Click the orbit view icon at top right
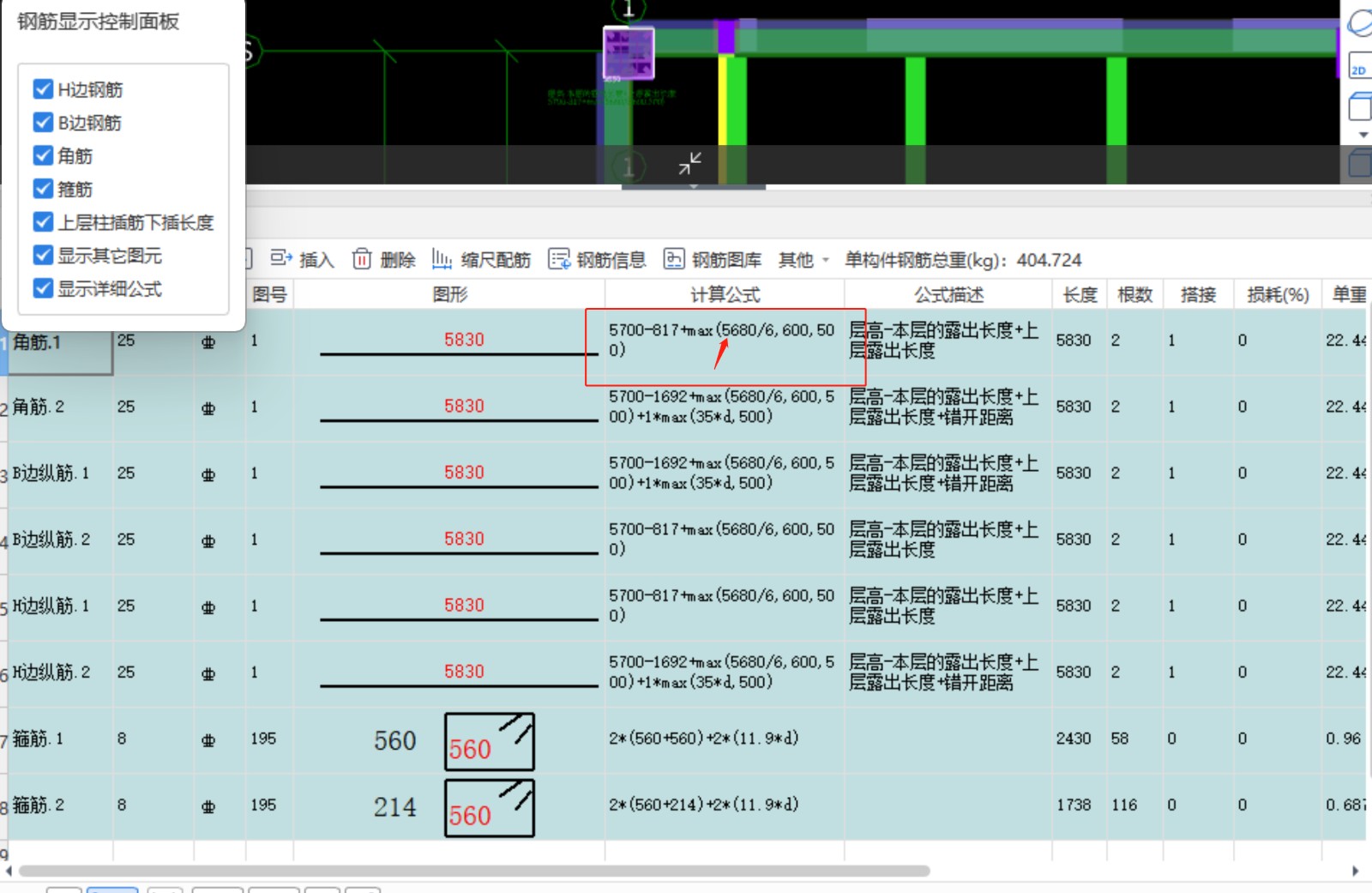Screen dimensions: 1372x893 pyautogui.click(x=1360, y=23)
